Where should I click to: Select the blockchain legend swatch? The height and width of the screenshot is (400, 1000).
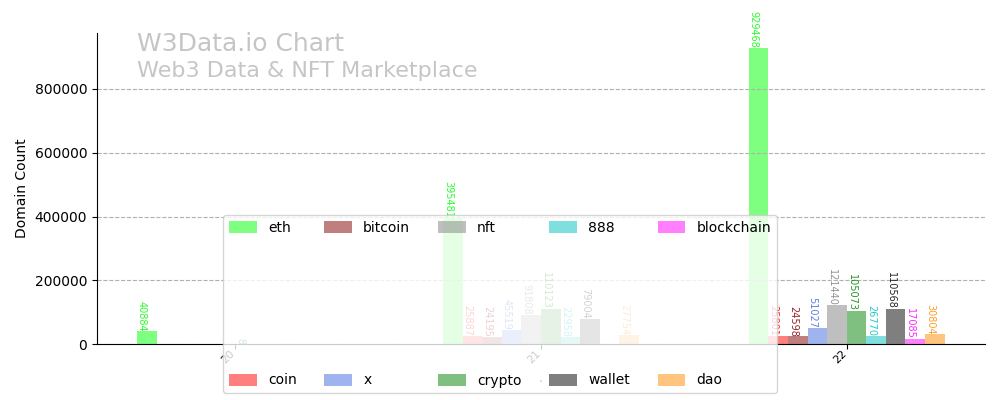(x=672, y=227)
